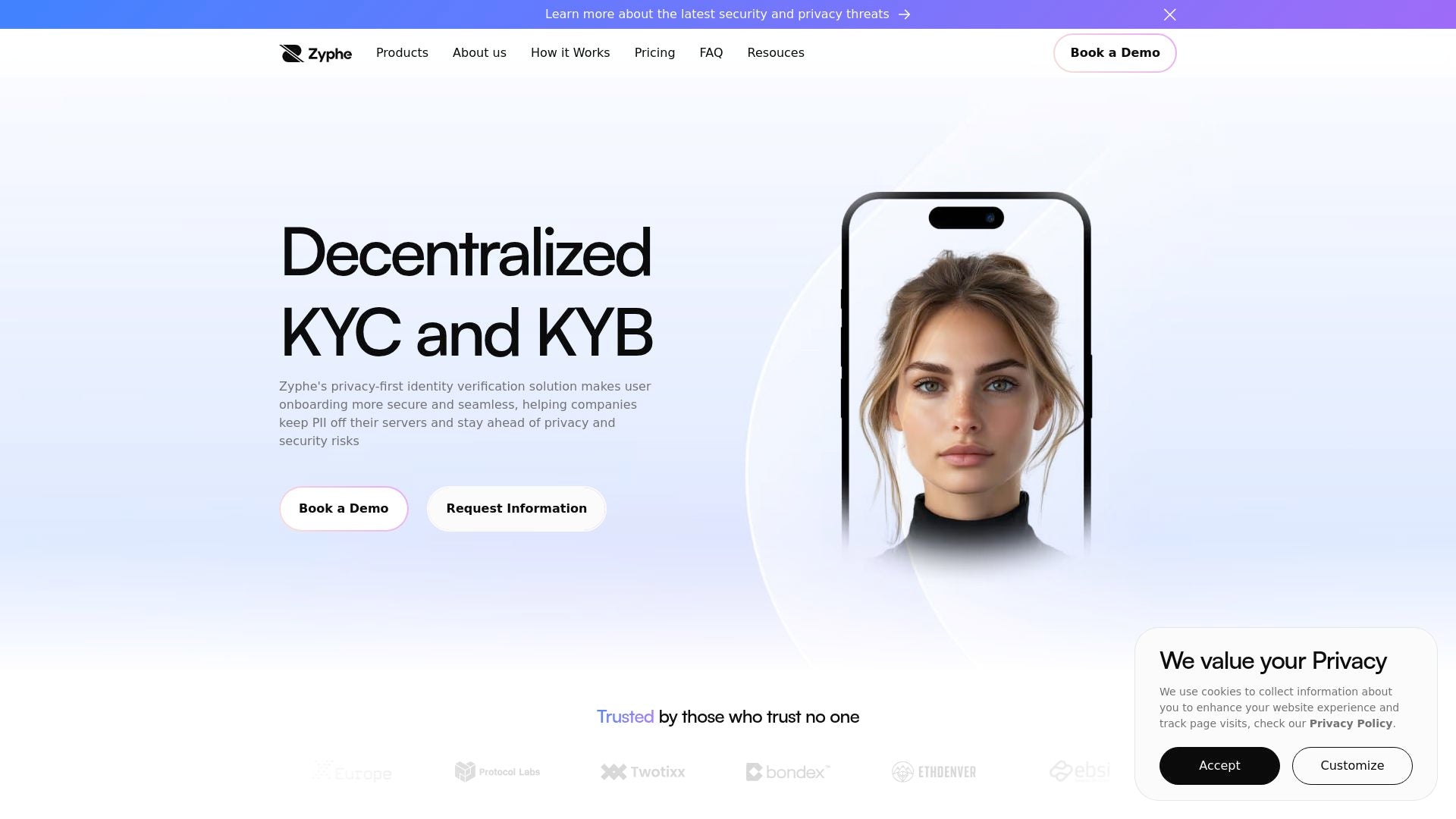Go to the About us page
Screen dimensions: 1456x819
[x=479, y=53]
